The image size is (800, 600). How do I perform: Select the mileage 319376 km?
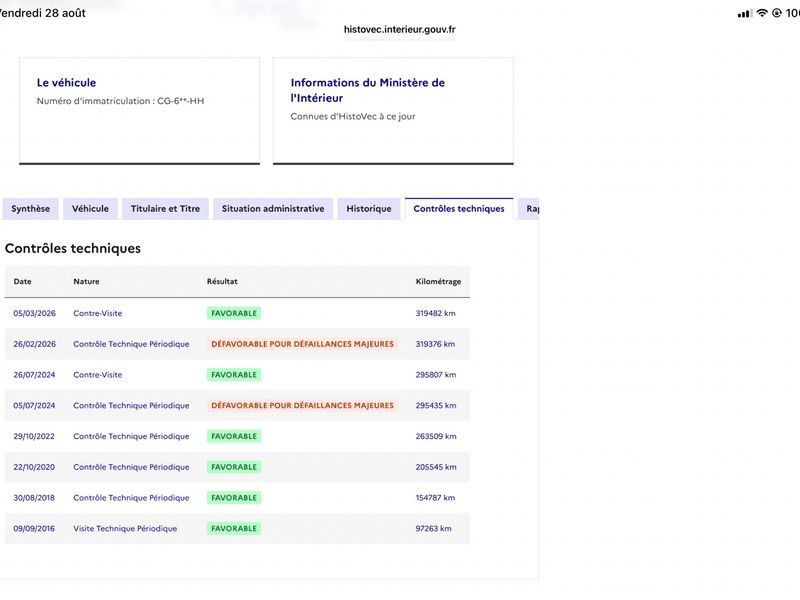[x=435, y=344]
